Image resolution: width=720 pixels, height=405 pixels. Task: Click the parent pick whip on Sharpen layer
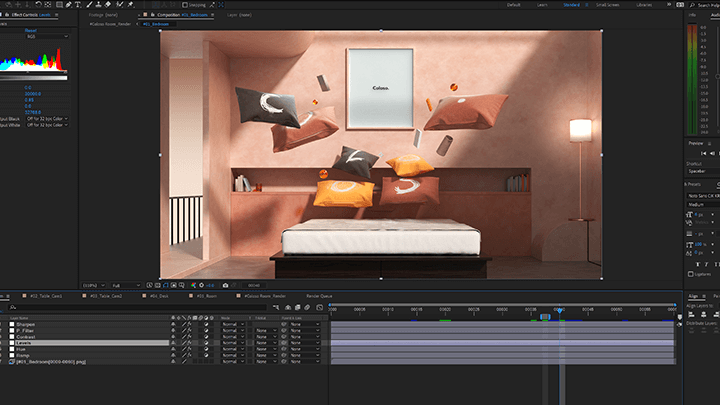coord(284,324)
